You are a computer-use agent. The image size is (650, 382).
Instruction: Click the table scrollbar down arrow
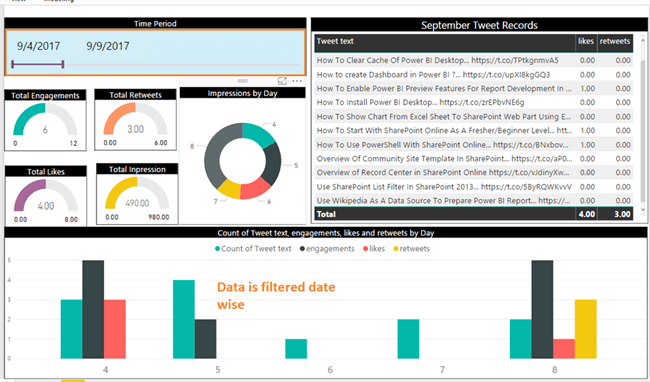coord(643,210)
